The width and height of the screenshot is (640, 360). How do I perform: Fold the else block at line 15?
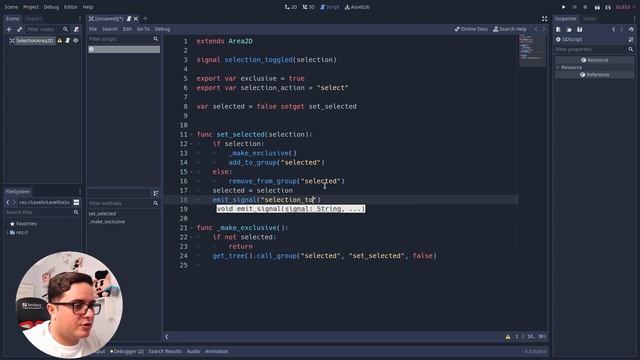(x=191, y=172)
